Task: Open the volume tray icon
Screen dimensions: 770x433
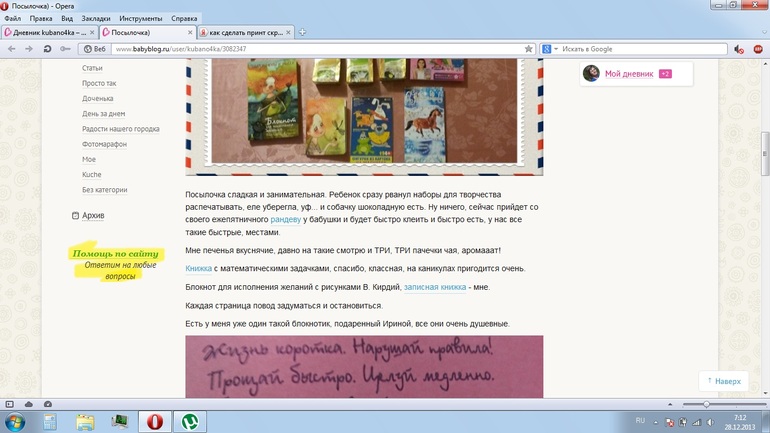Action: click(x=710, y=422)
